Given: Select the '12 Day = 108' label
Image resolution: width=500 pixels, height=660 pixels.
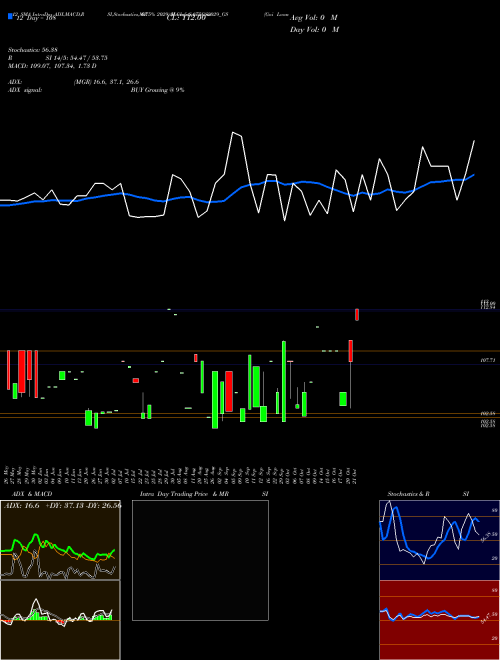Looking at the screenshot, I should pos(35,18).
